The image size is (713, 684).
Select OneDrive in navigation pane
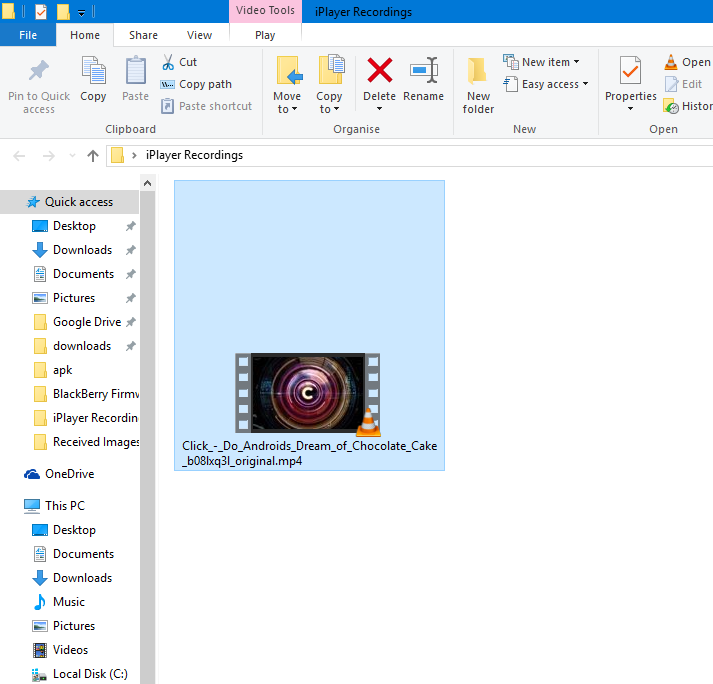[59, 474]
